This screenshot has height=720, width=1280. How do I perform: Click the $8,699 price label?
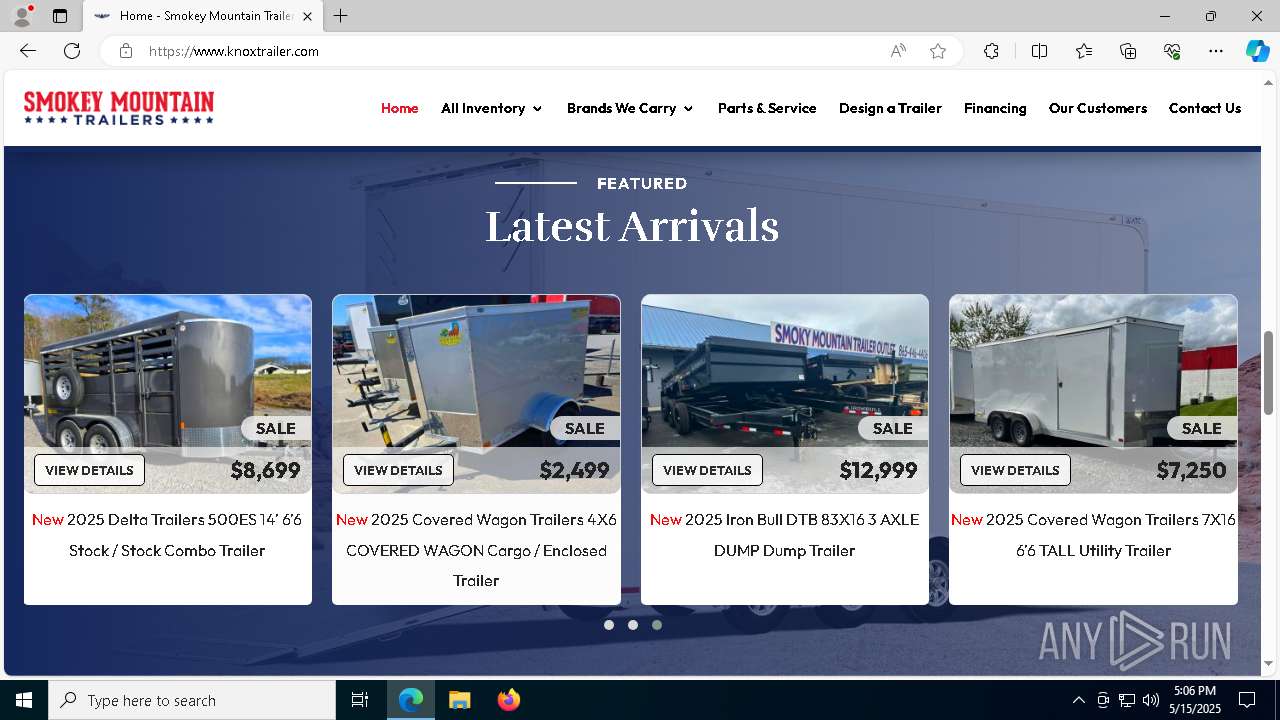coord(265,470)
